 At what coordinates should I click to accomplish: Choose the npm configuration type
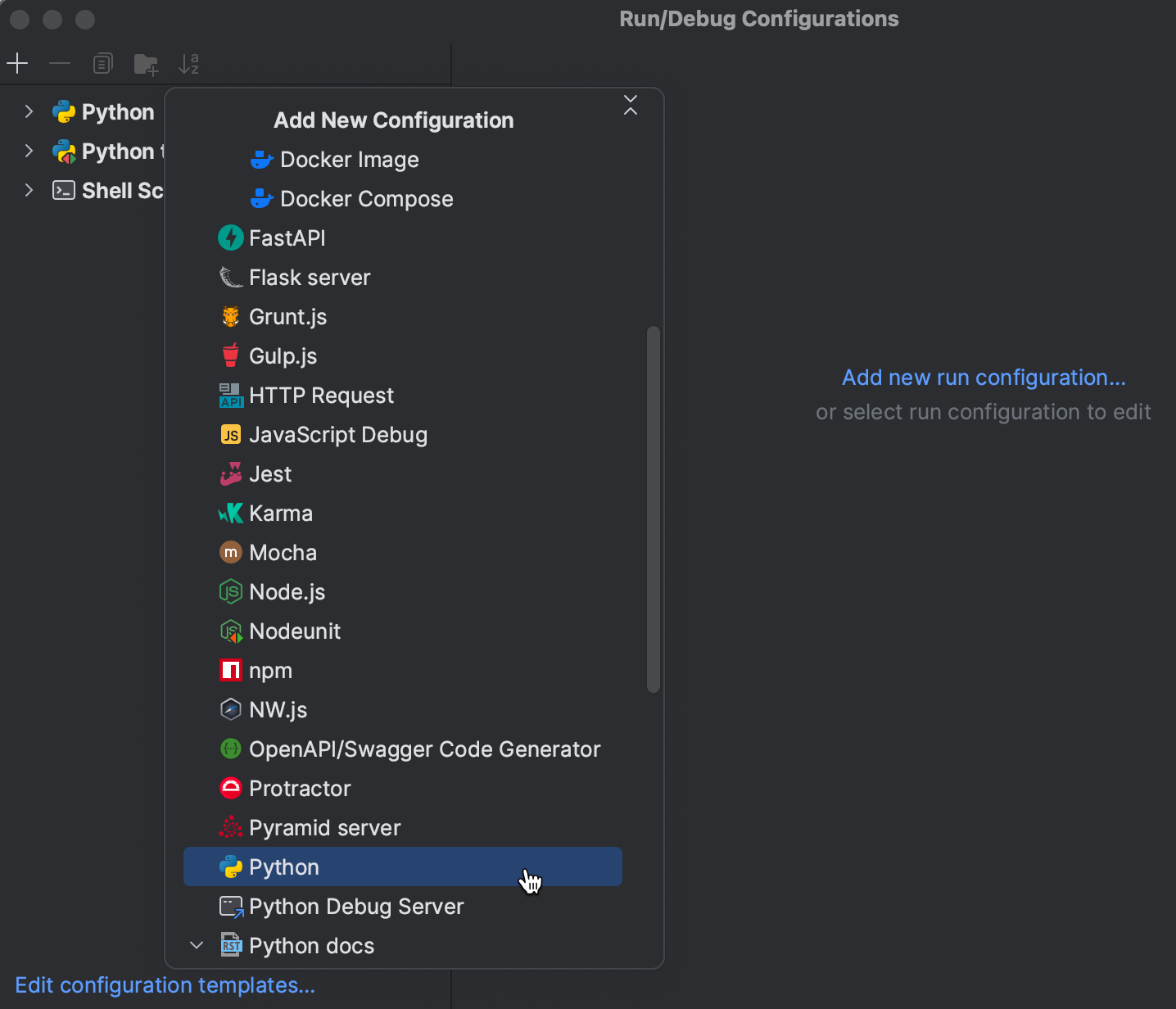[270, 670]
